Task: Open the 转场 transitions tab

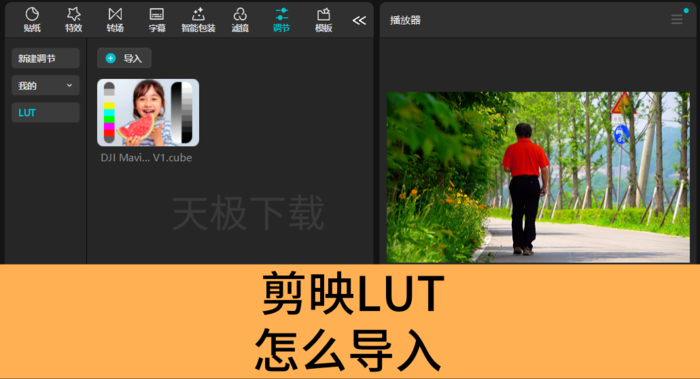Action: 115,20
